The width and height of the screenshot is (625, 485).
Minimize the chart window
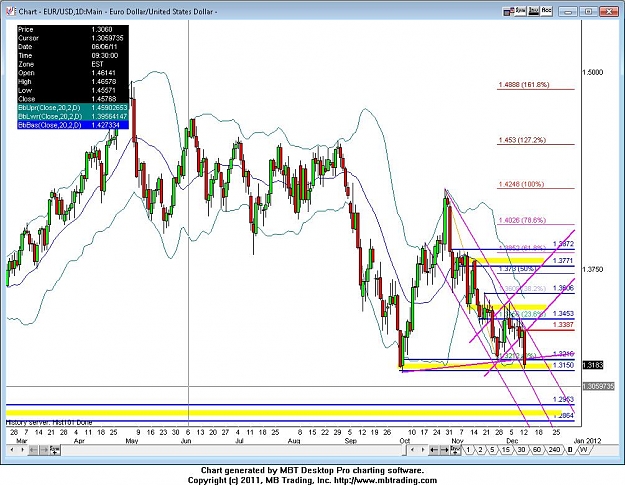pos(568,12)
